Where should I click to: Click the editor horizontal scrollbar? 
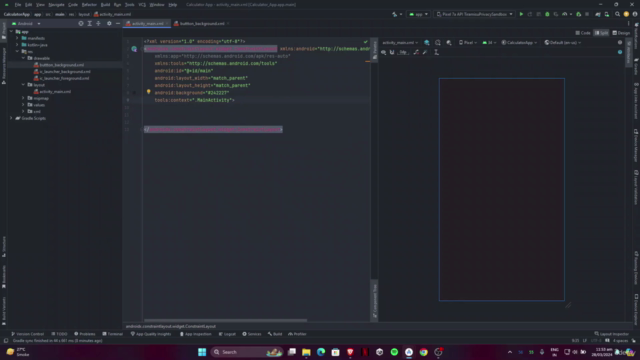(225, 320)
